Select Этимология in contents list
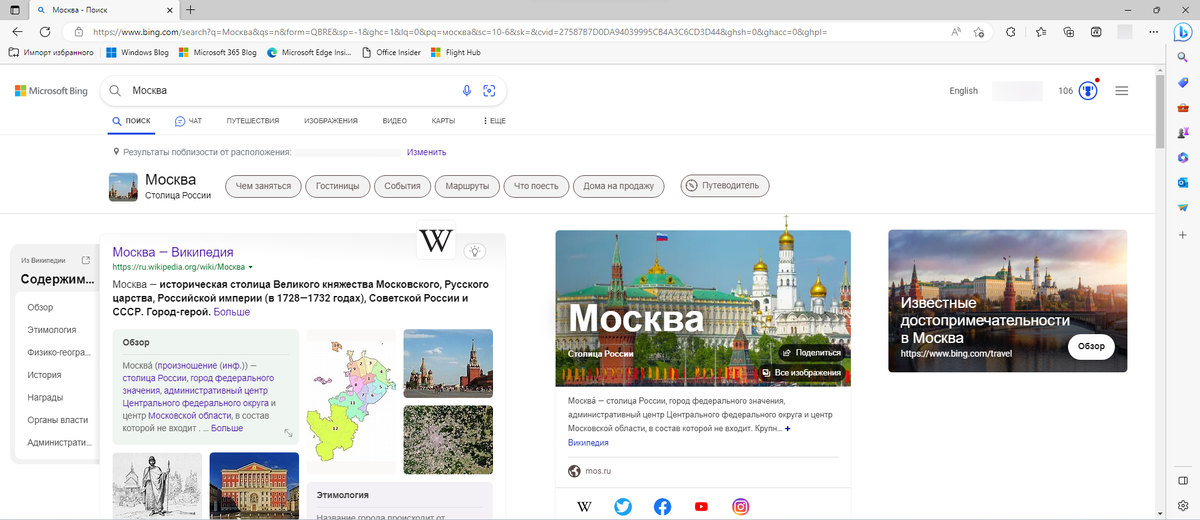Screen dimensions: 1200x520 [x=52, y=329]
